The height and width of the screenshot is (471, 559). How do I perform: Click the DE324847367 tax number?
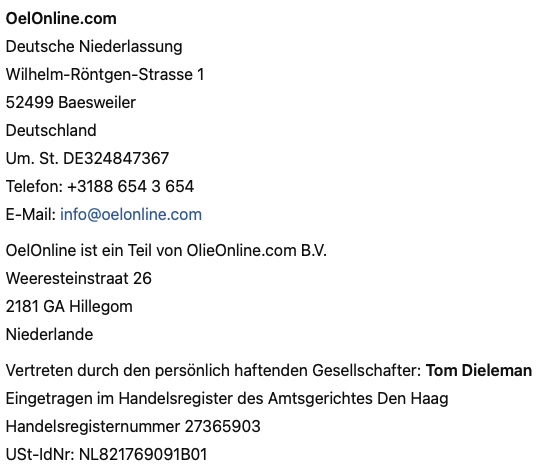pos(116,158)
